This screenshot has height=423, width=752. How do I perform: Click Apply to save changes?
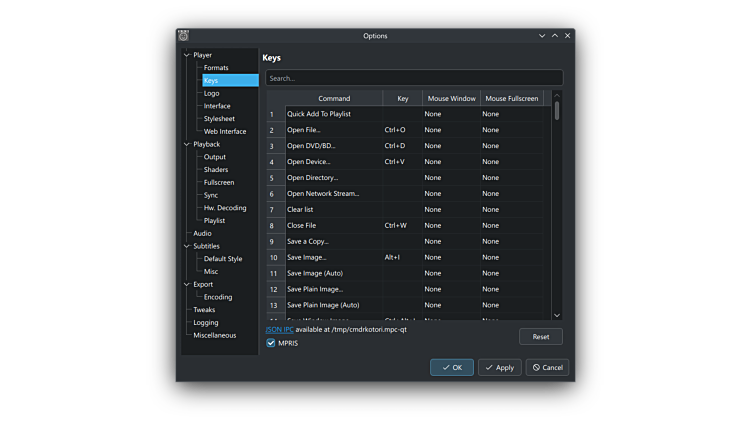click(x=499, y=367)
